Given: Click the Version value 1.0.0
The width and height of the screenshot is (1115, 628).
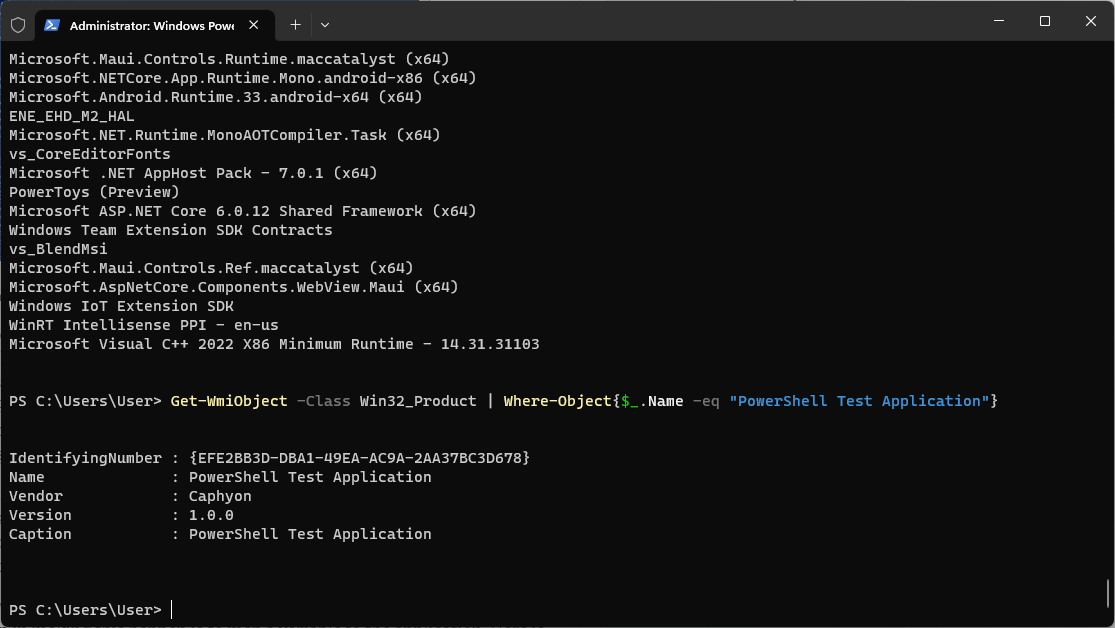Looking at the screenshot, I should pyautogui.click(x=211, y=515).
